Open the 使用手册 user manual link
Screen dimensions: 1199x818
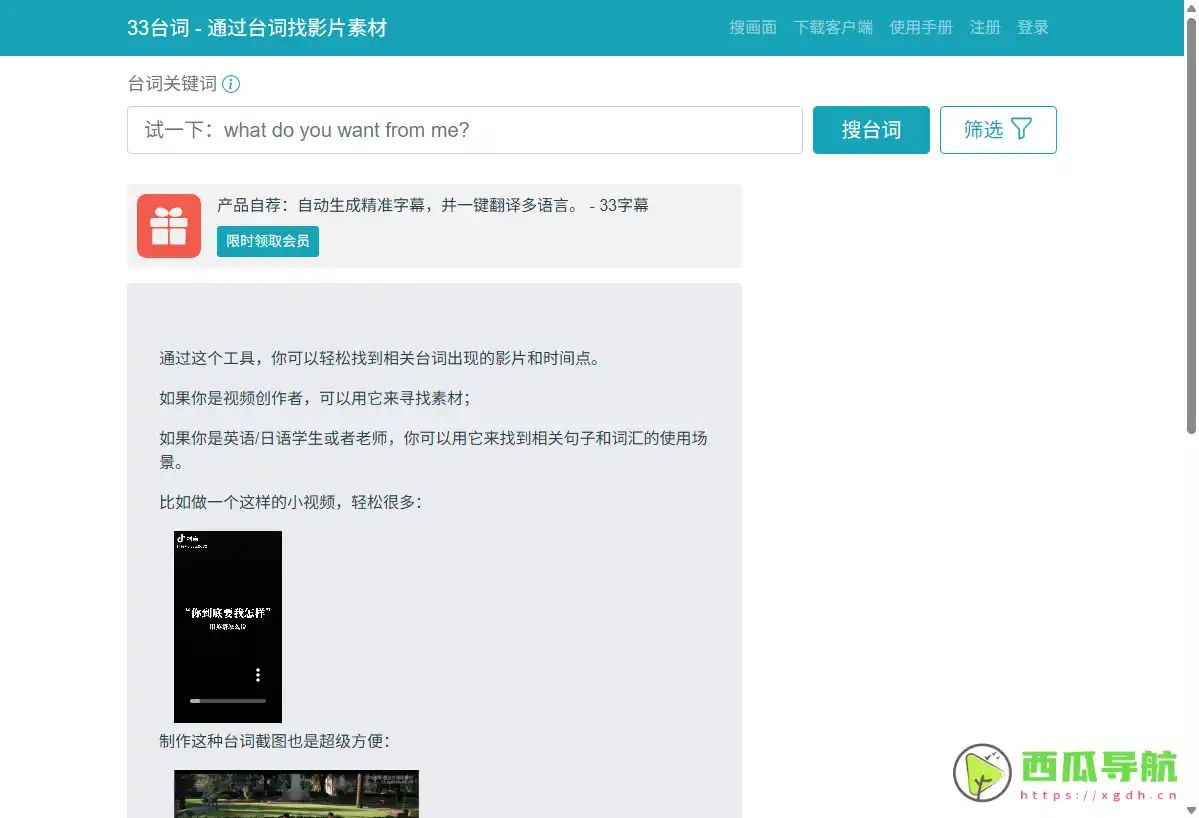[921, 27]
